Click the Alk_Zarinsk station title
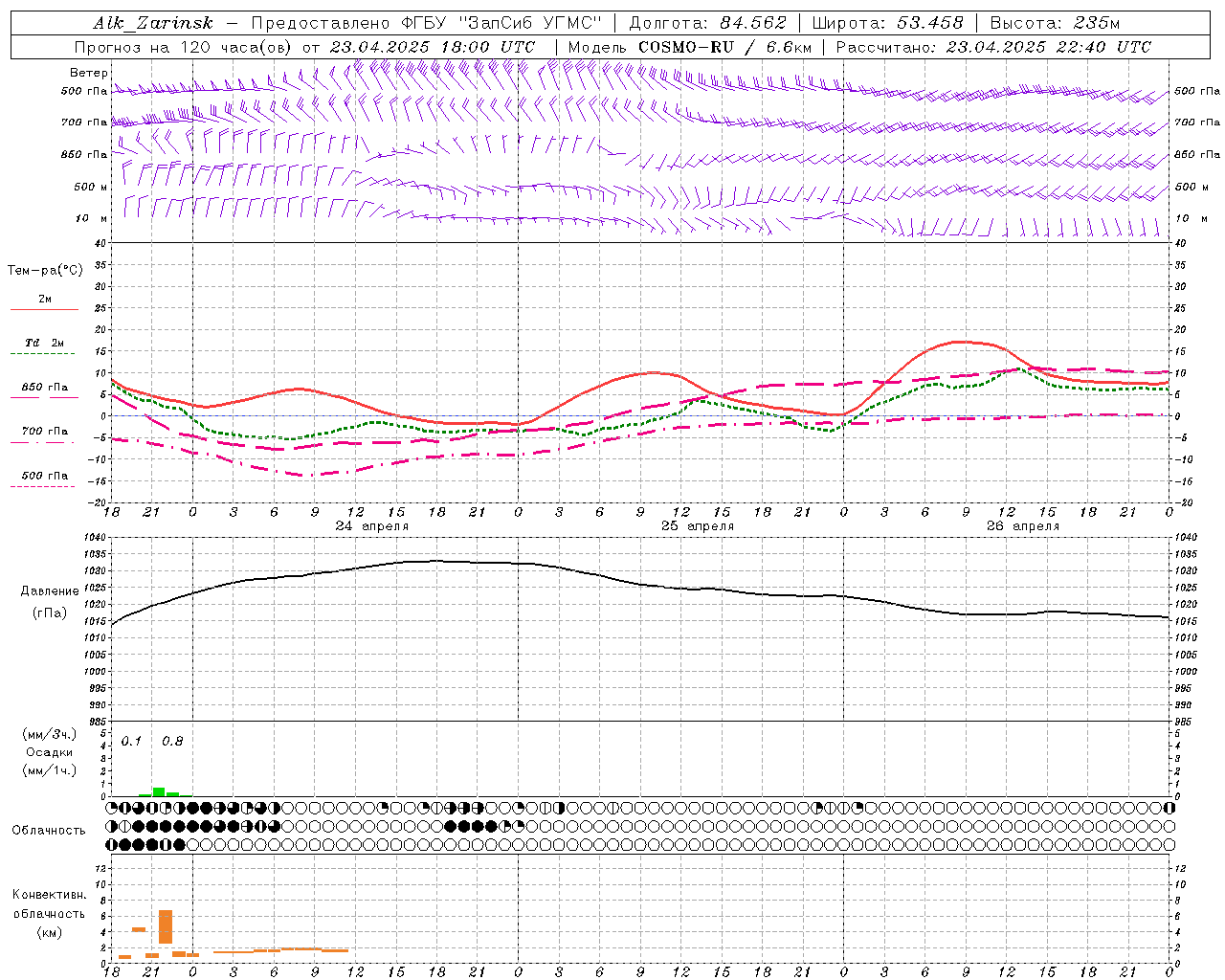The image size is (1225, 980). 153,24
